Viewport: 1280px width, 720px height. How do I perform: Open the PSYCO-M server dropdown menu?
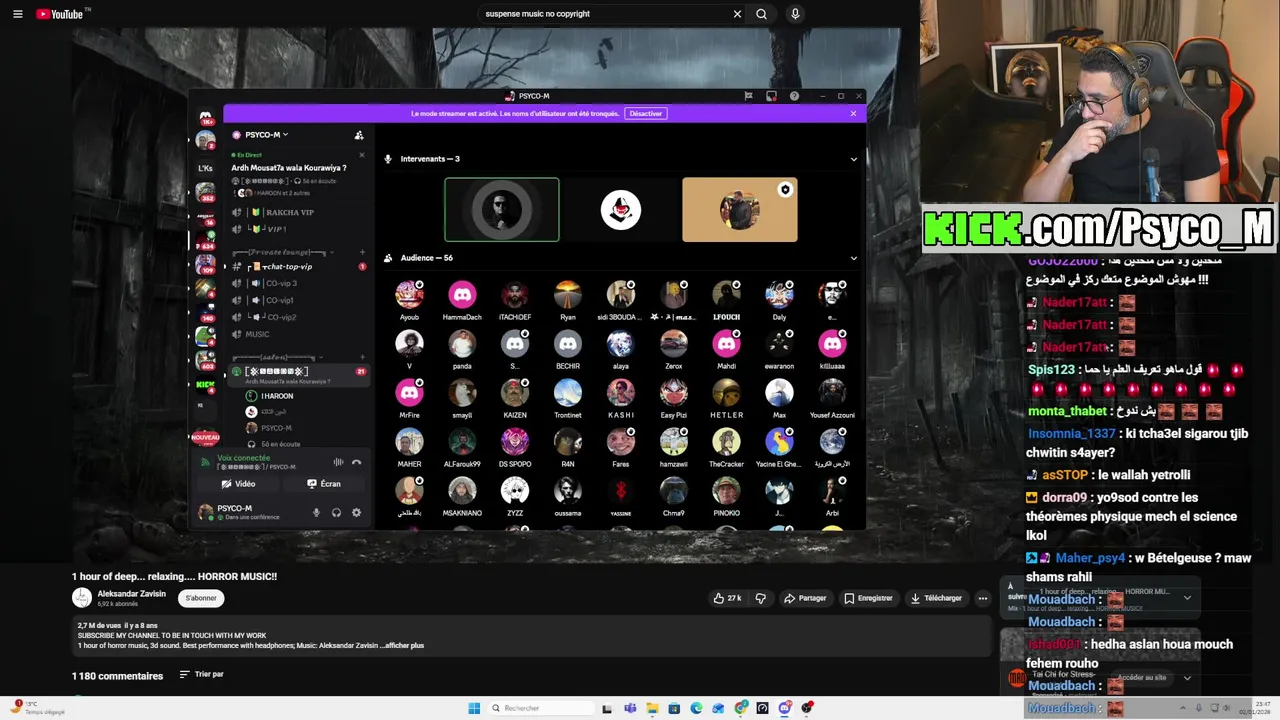click(268, 135)
